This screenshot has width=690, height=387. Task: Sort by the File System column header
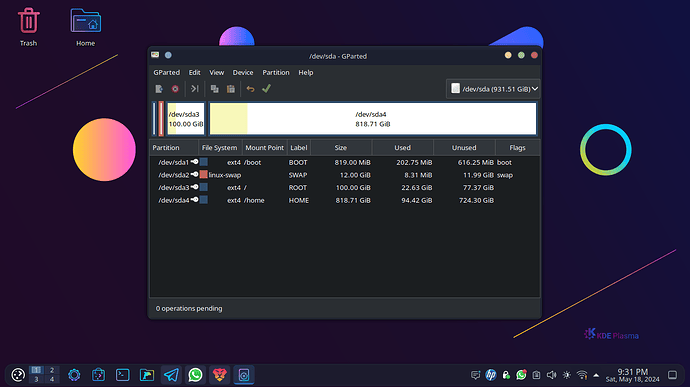pyautogui.click(x=220, y=147)
